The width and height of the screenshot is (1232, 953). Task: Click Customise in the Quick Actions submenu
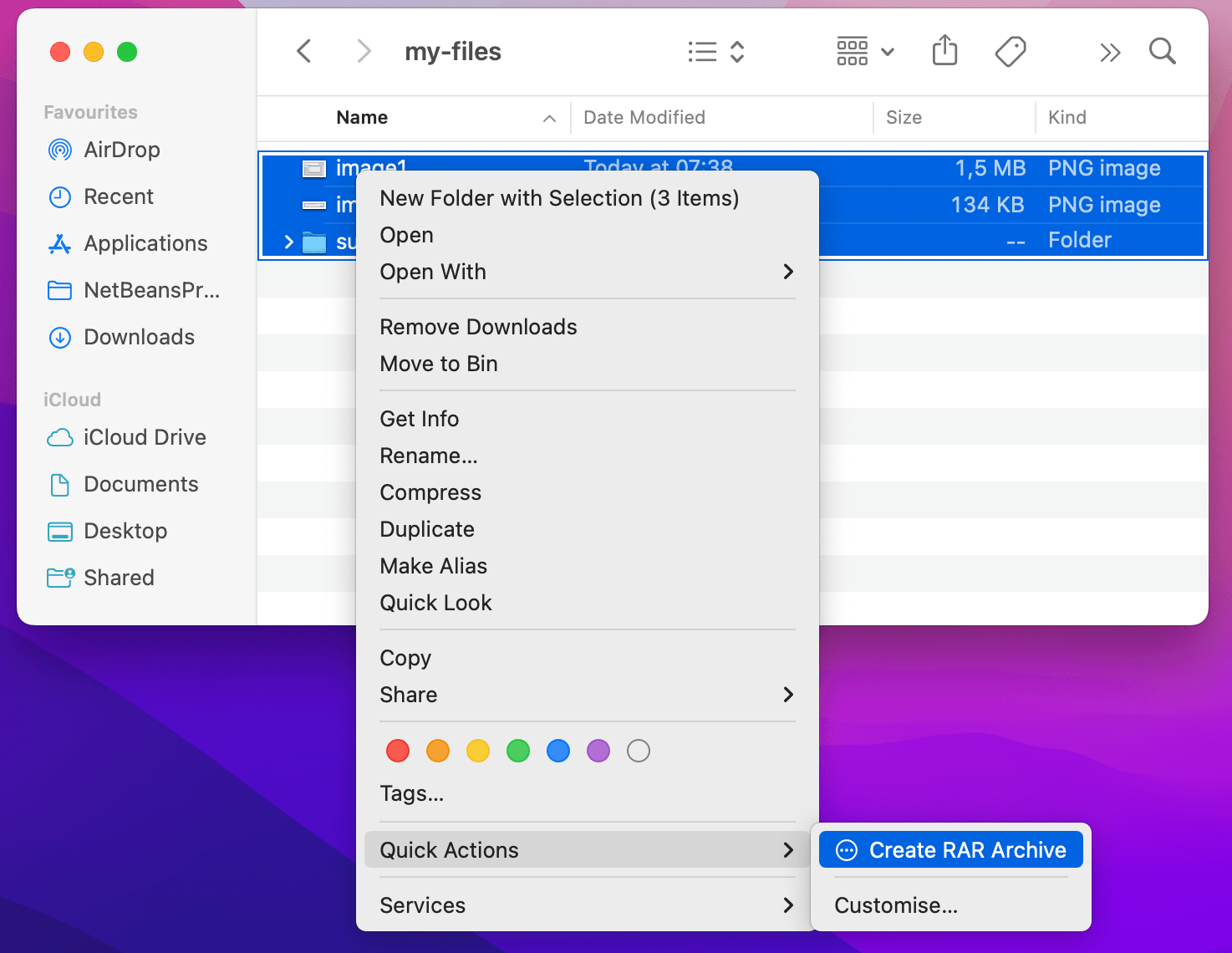tap(895, 905)
